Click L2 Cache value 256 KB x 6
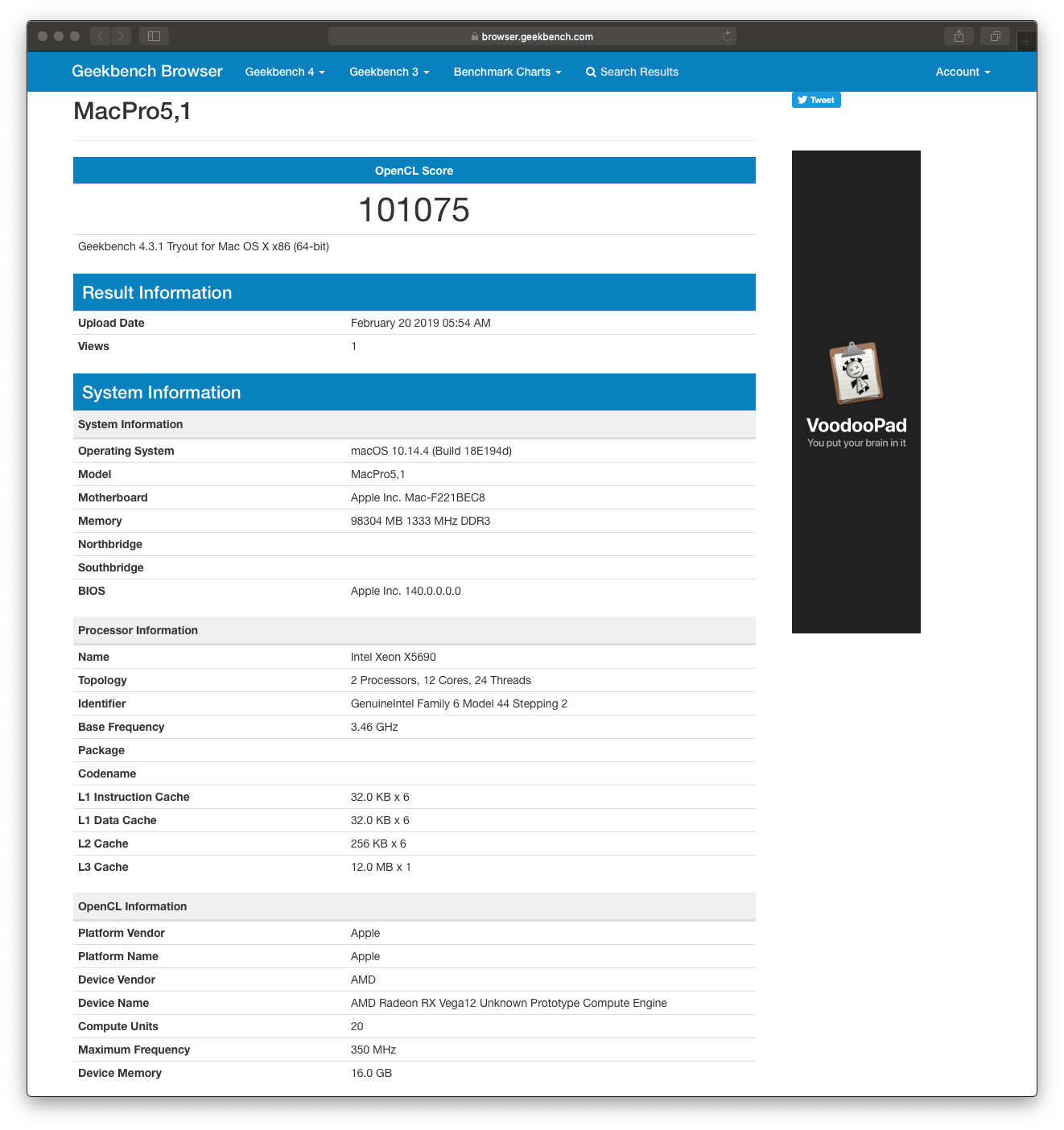Image resolution: width=1064 pixels, height=1130 pixels. click(x=378, y=843)
